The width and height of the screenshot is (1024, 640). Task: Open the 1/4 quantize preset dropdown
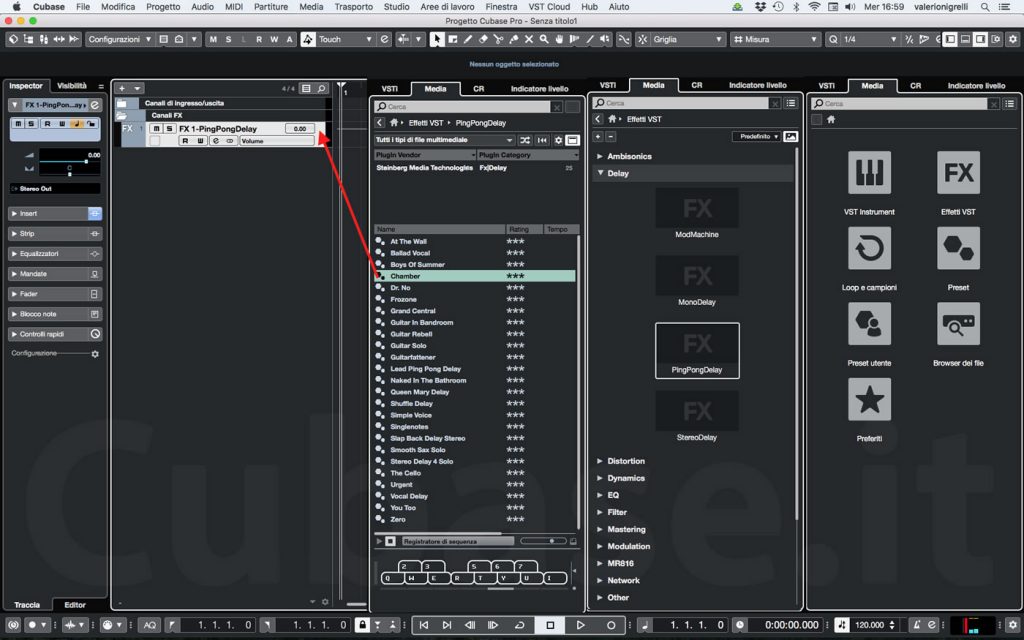pyautogui.click(x=869, y=39)
